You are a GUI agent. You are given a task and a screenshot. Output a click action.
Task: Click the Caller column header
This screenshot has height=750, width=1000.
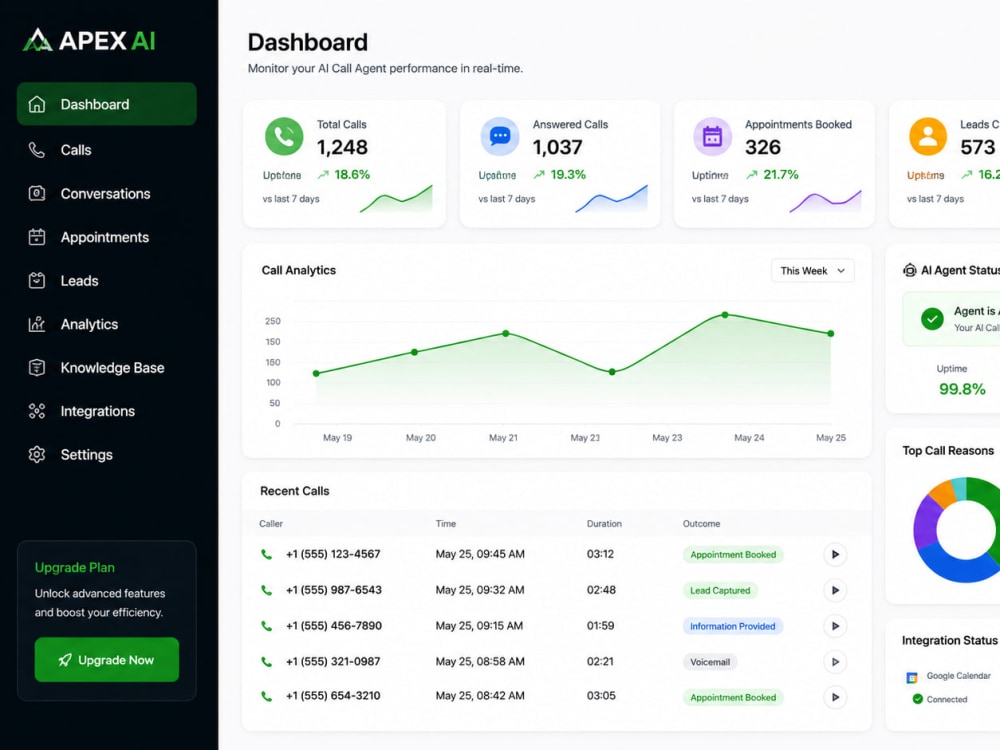pos(270,524)
